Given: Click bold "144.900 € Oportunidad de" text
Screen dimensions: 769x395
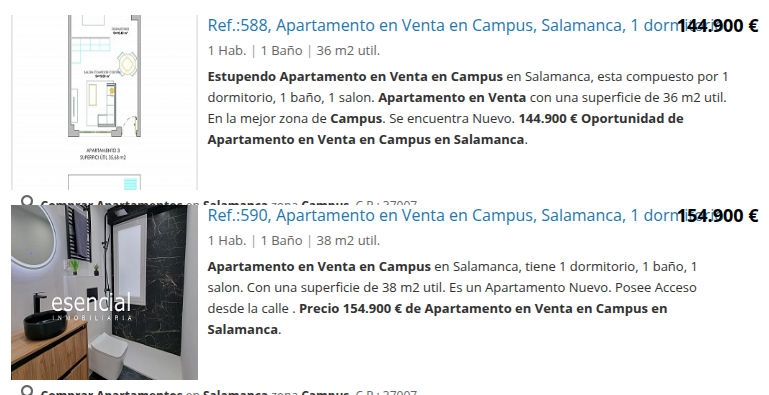Looking at the screenshot, I should (601, 118).
